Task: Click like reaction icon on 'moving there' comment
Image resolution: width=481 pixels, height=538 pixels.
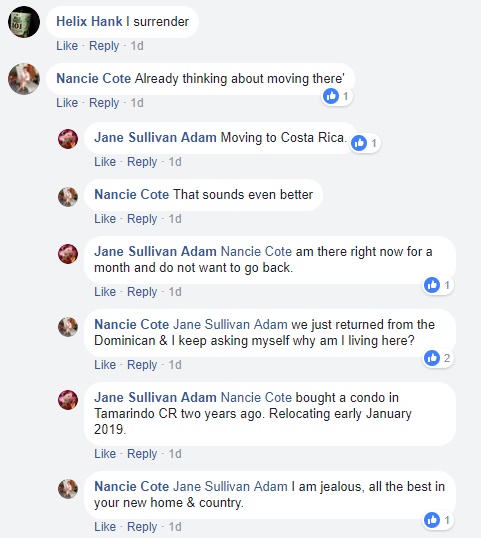Action: pyautogui.click(x=331, y=96)
